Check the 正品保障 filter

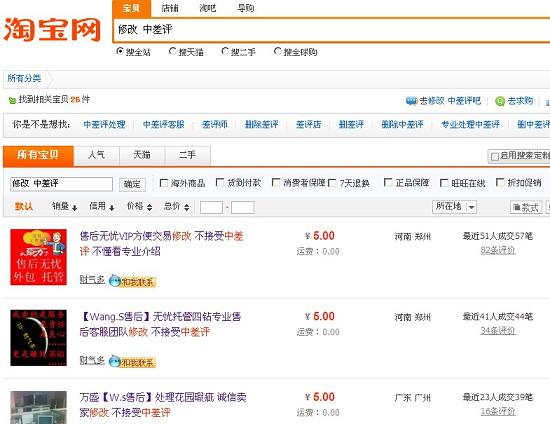[x=388, y=182]
